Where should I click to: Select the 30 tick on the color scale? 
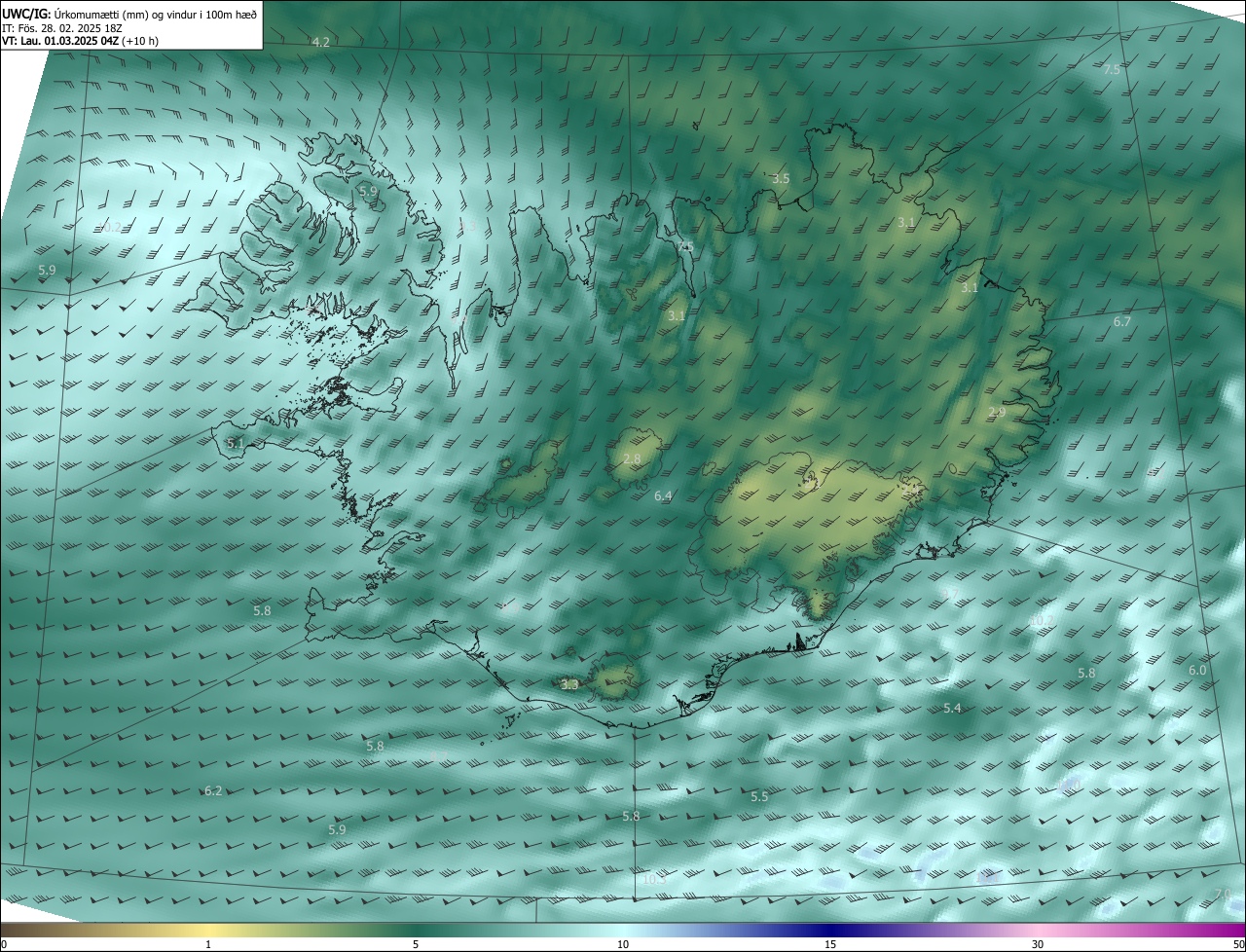click(1038, 944)
